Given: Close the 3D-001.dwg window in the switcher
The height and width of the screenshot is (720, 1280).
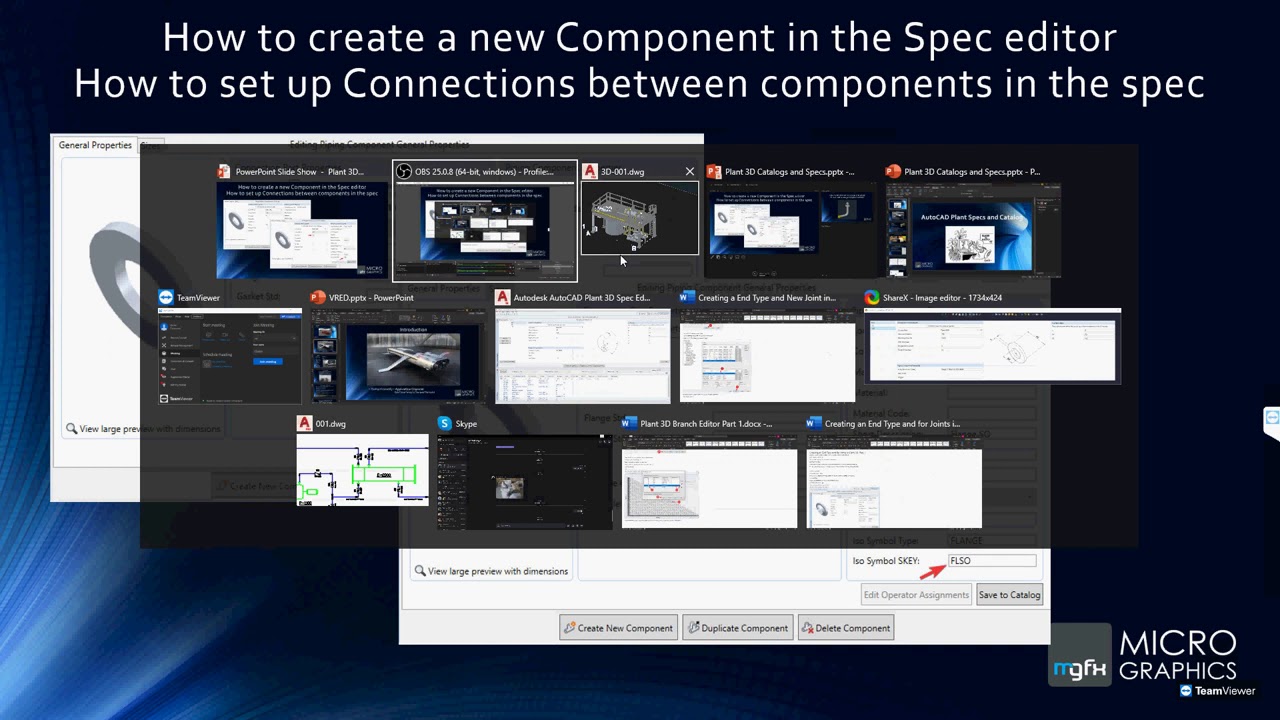Looking at the screenshot, I should coord(689,172).
